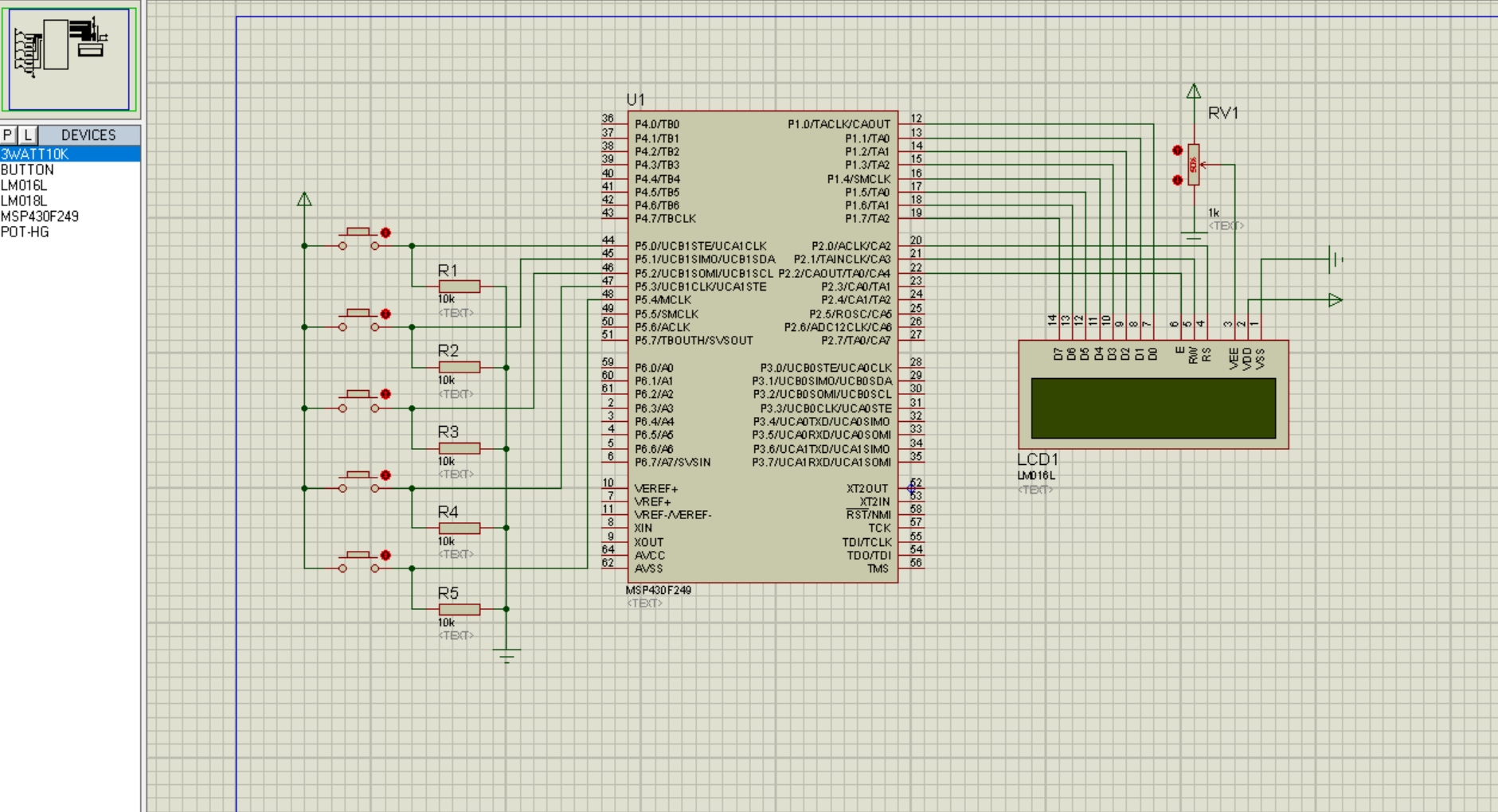Click the lower red adjust dot on RV1

pos(1177,180)
